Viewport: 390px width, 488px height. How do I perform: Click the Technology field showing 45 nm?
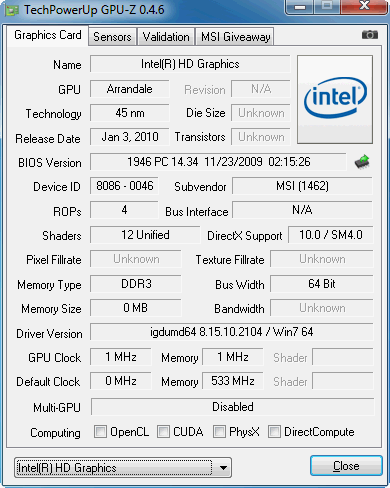click(x=130, y=113)
